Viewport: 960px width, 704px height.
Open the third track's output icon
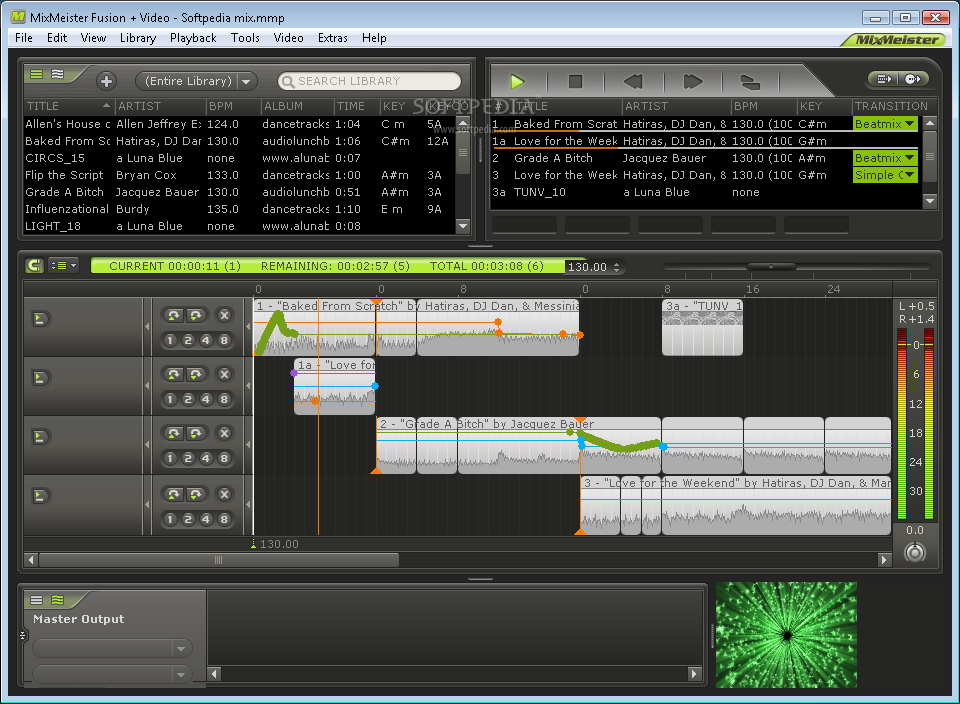click(40, 436)
